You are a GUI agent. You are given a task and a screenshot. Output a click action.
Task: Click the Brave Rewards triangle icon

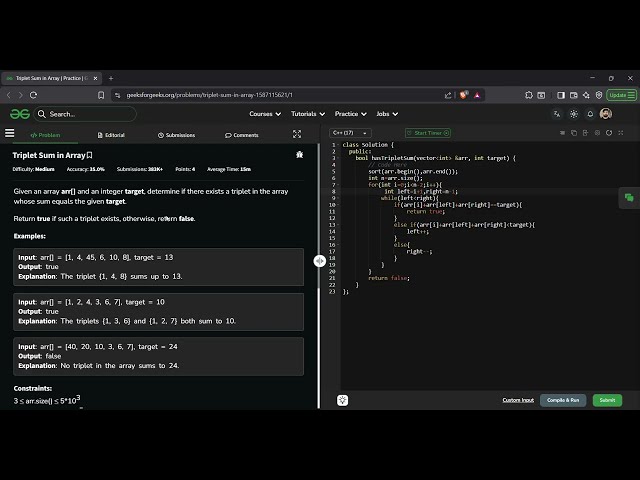click(x=477, y=95)
